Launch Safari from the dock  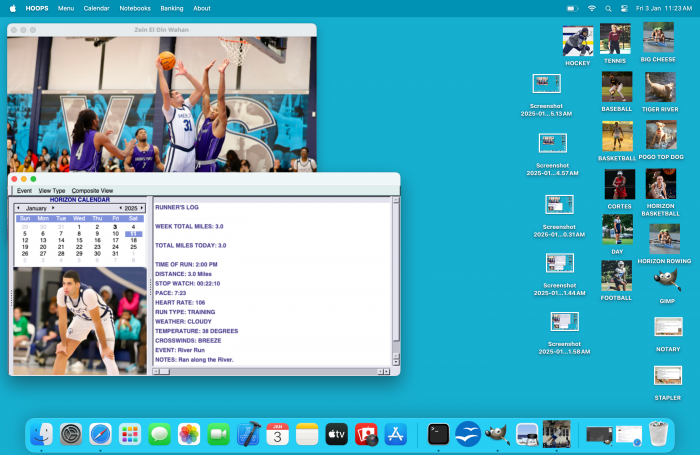pyautogui.click(x=99, y=434)
